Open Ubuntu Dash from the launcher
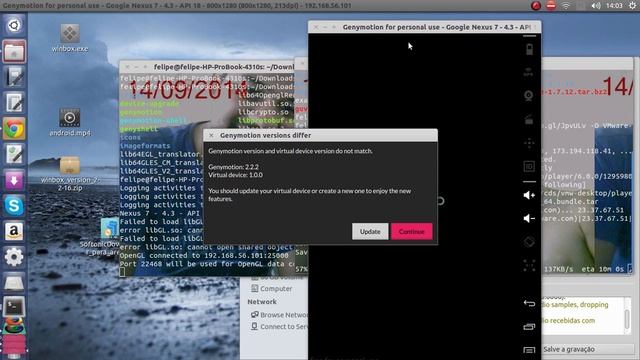Image resolution: width=640 pixels, height=360 pixels. (14, 25)
